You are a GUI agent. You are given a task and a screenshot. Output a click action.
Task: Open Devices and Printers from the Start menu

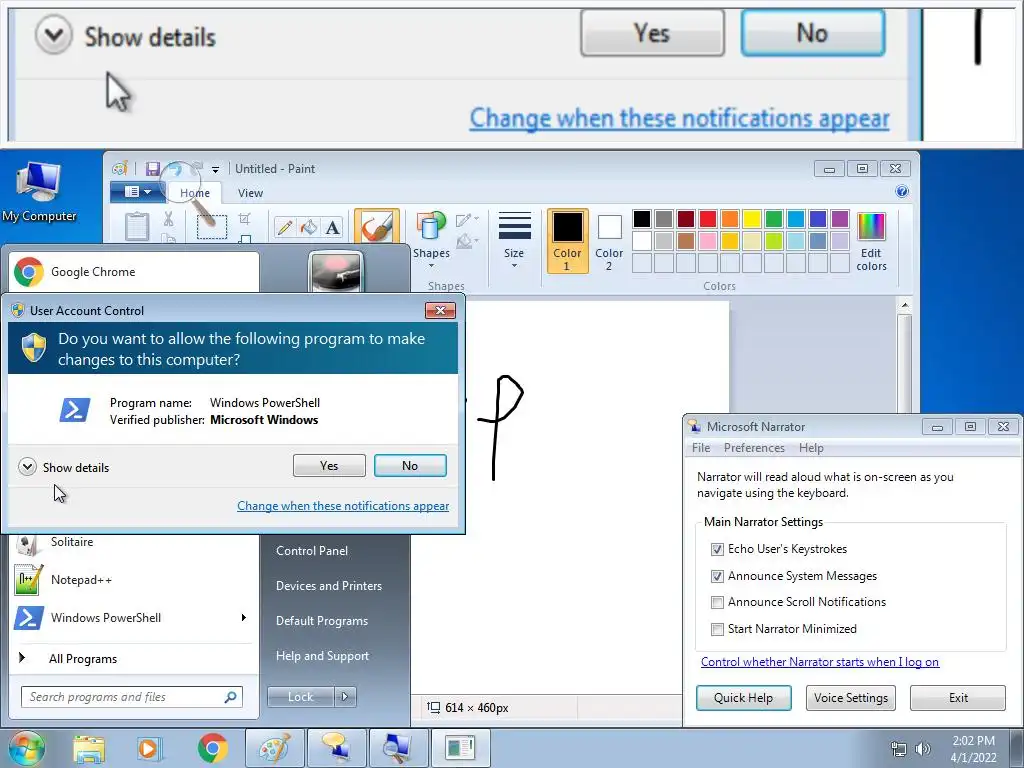pyautogui.click(x=328, y=586)
